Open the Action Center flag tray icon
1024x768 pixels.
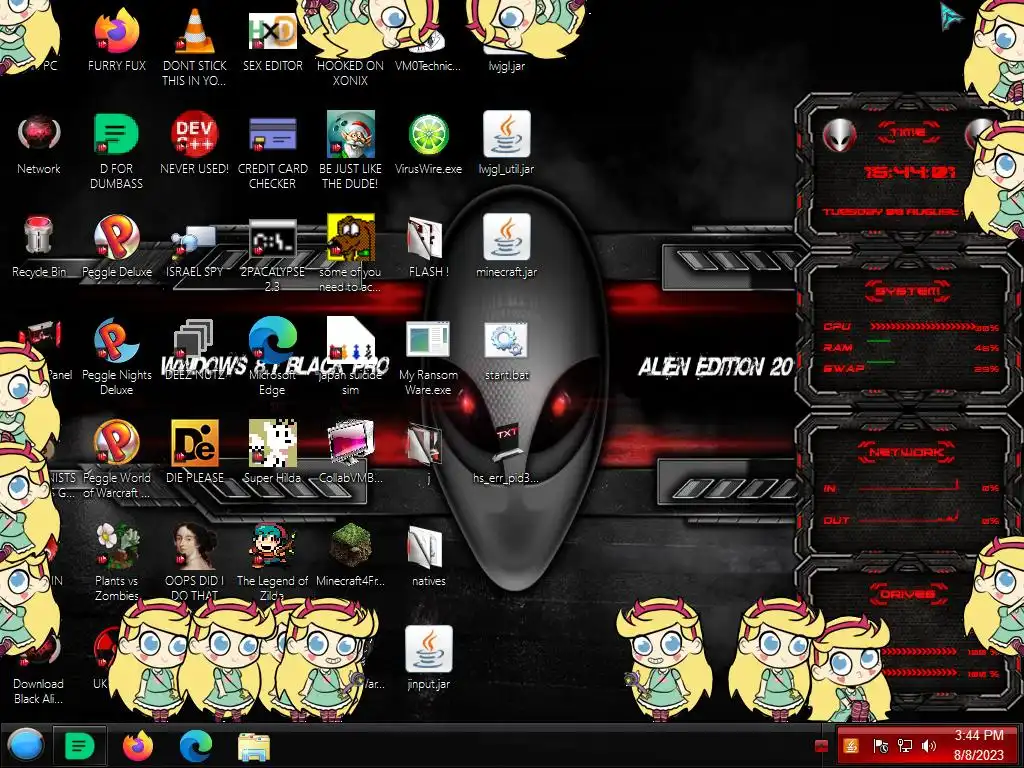click(880, 745)
